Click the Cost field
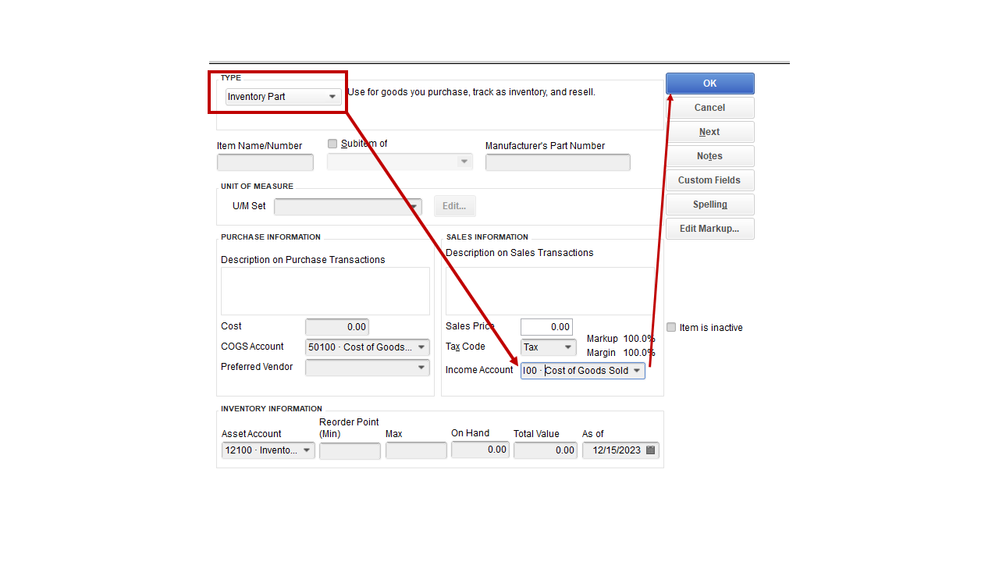This screenshot has height=562, width=999. (337, 327)
